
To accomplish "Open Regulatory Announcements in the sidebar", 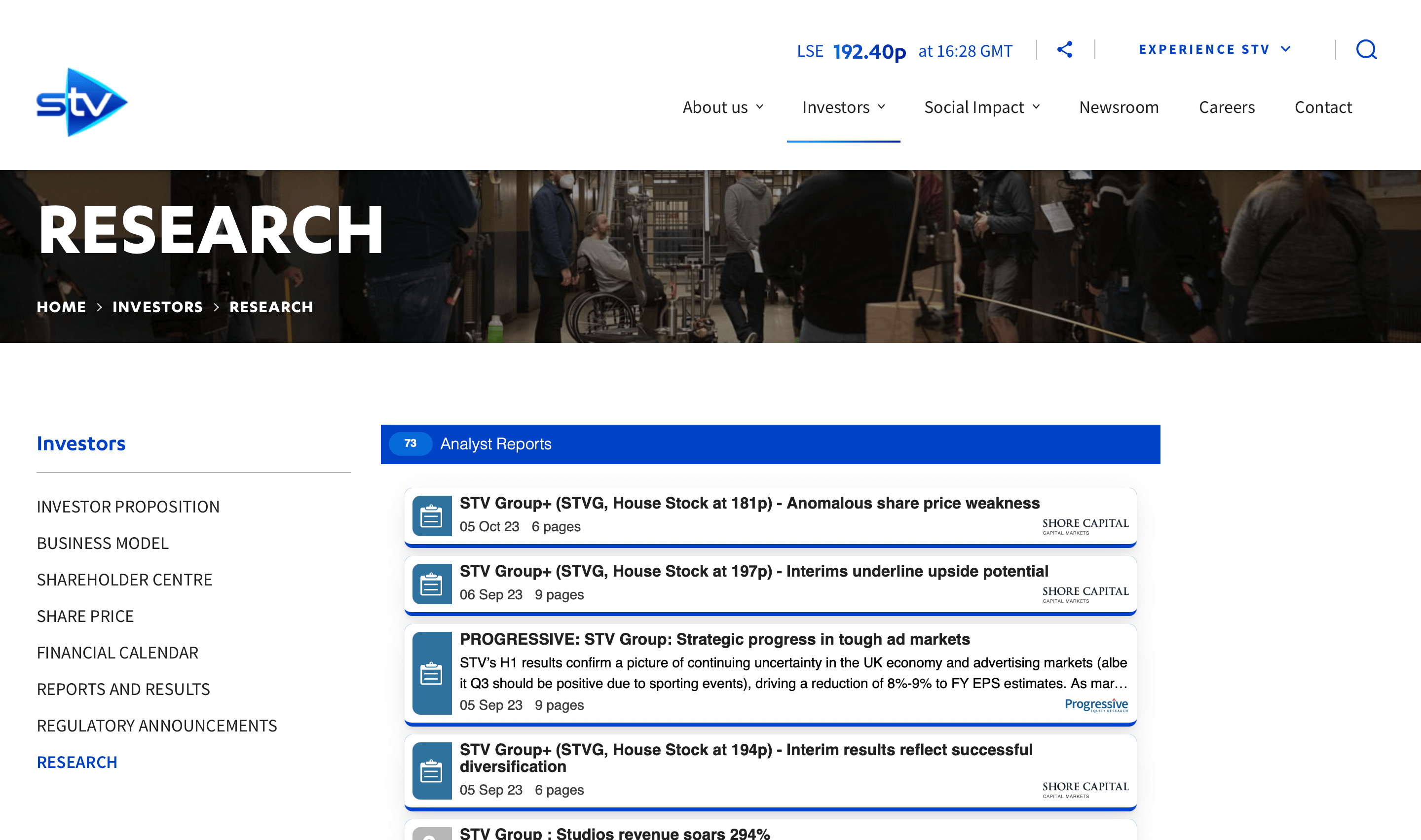I will pyautogui.click(x=157, y=726).
